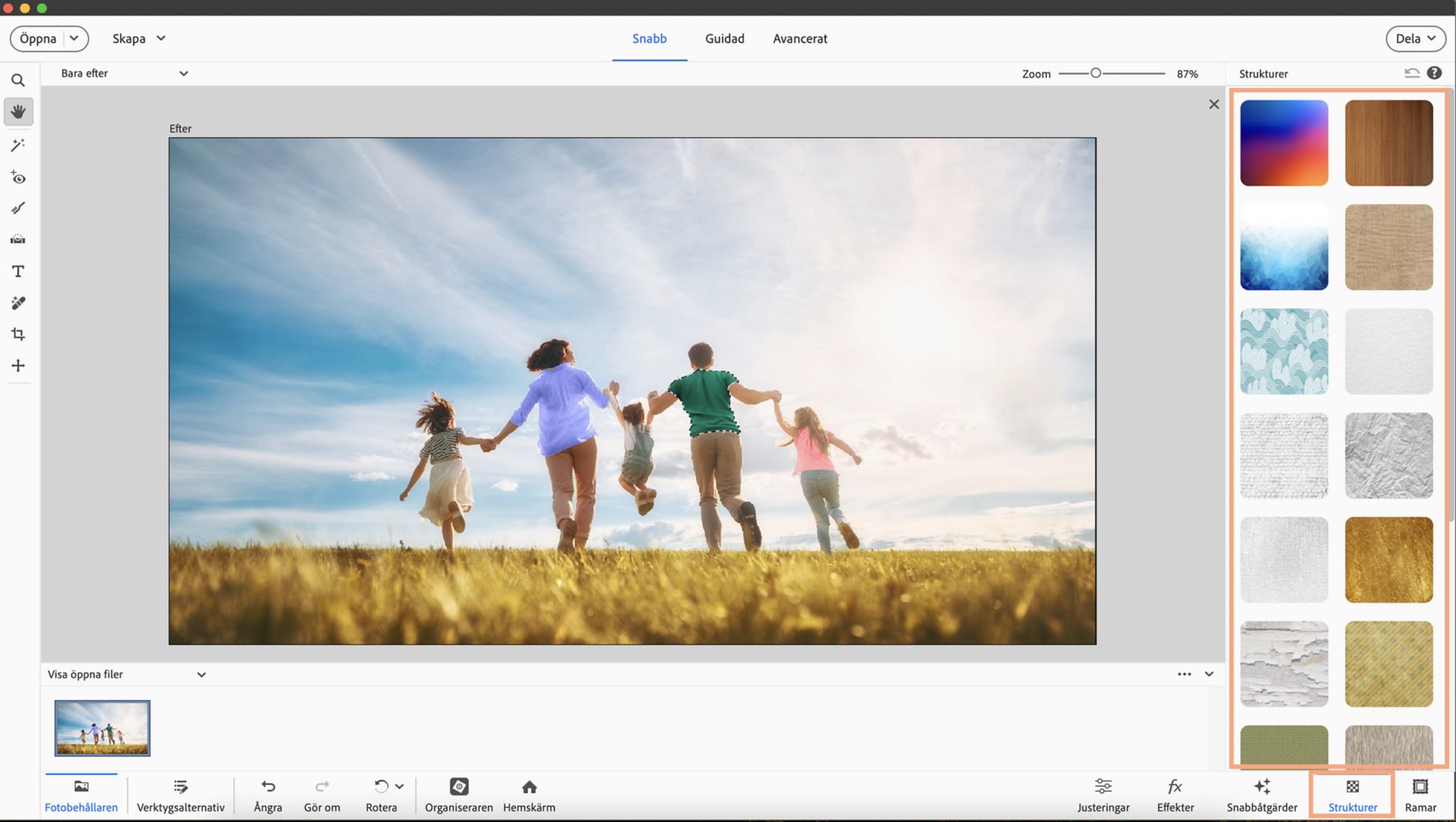Open Organiseraren
Screen dimensions: 1456x822
459,795
